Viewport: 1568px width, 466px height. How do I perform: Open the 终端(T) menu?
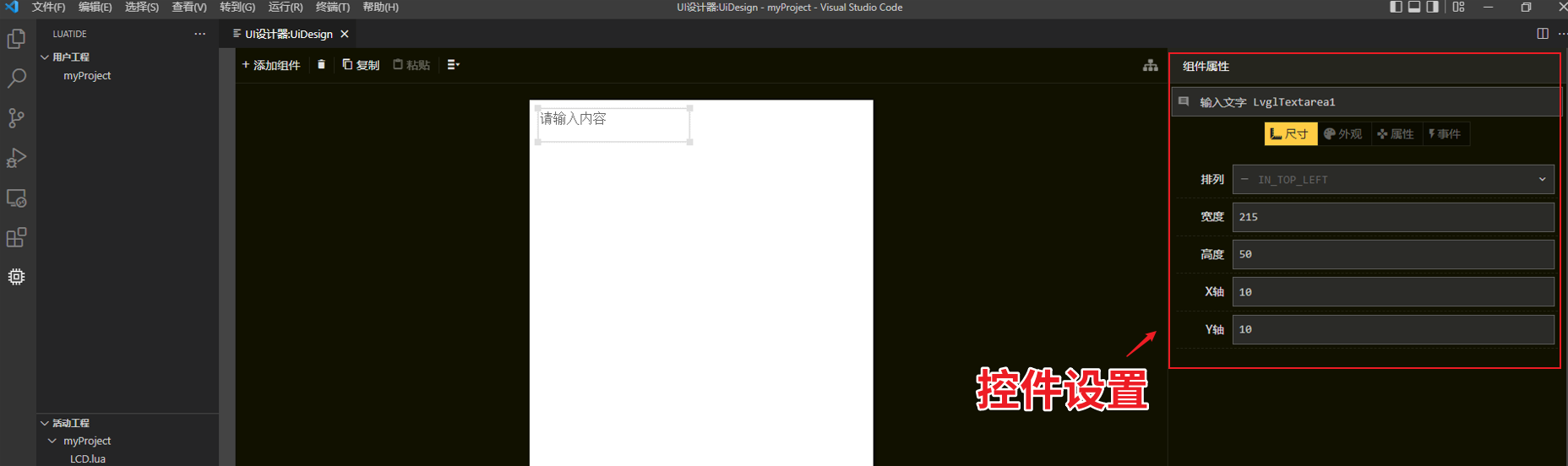point(333,7)
